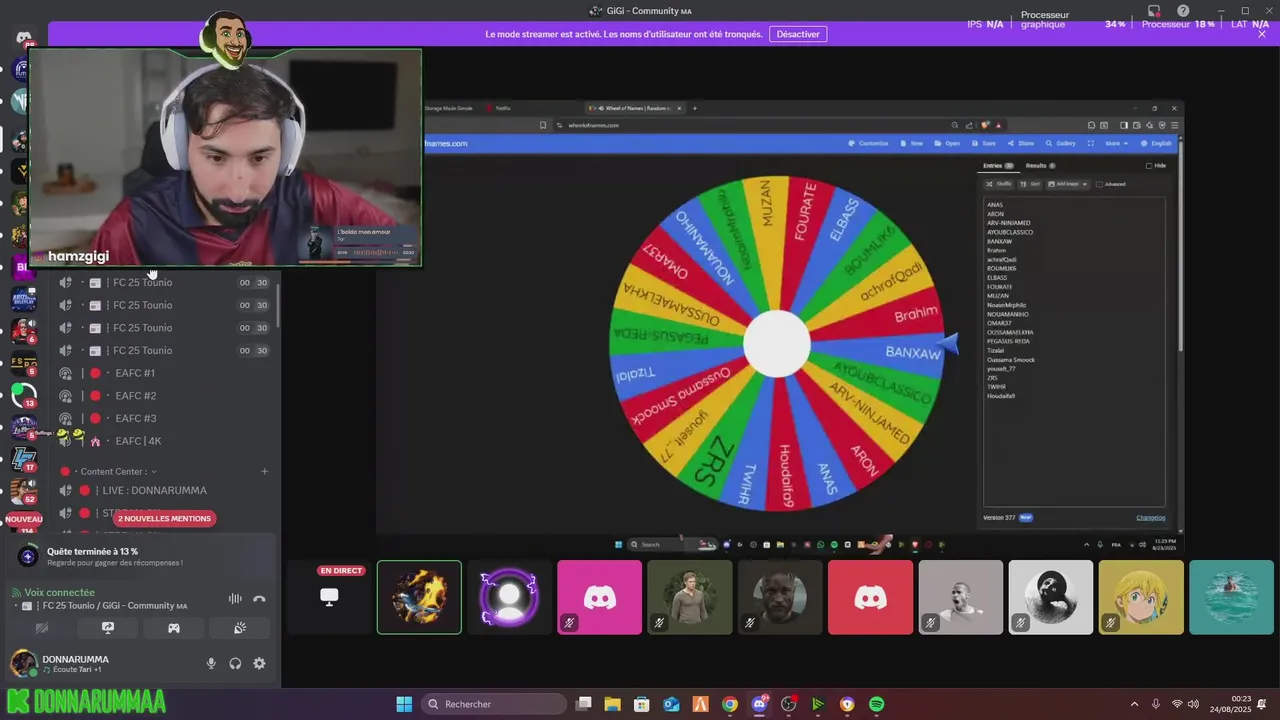Click the NOUVEAU unread servers badge
The image size is (1280, 720).
24,519
